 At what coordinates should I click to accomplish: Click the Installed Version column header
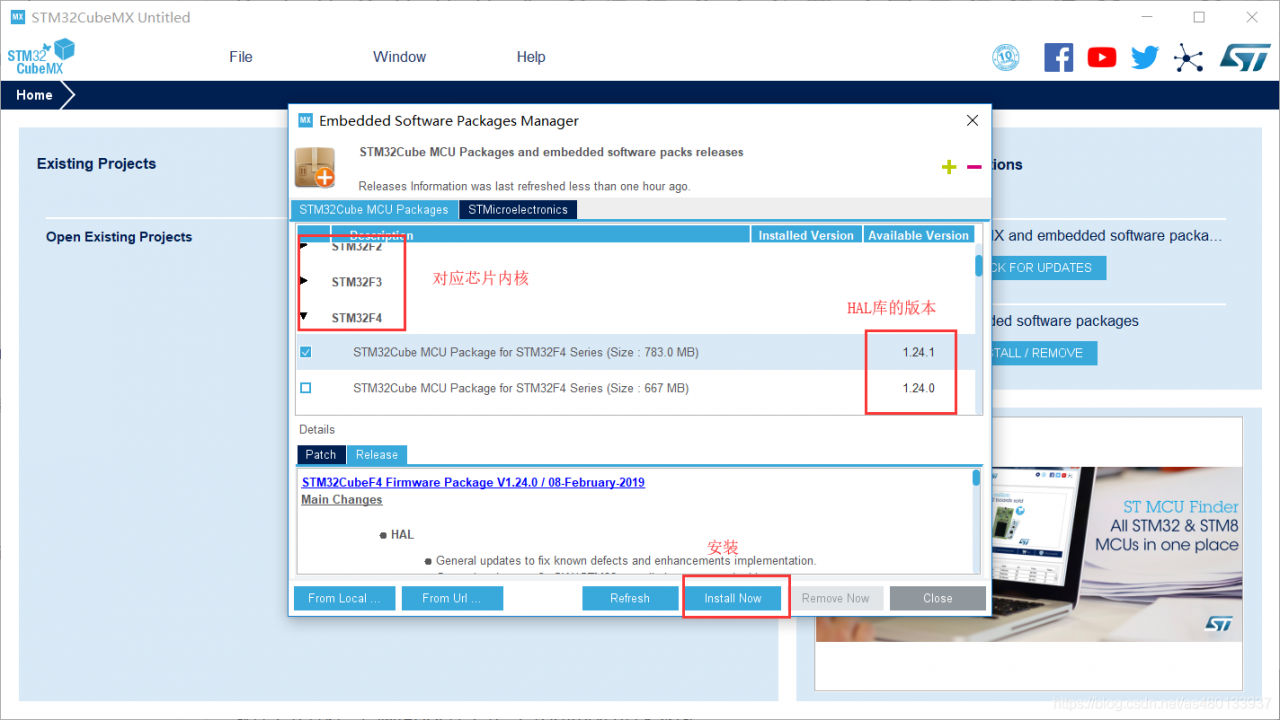(806, 235)
